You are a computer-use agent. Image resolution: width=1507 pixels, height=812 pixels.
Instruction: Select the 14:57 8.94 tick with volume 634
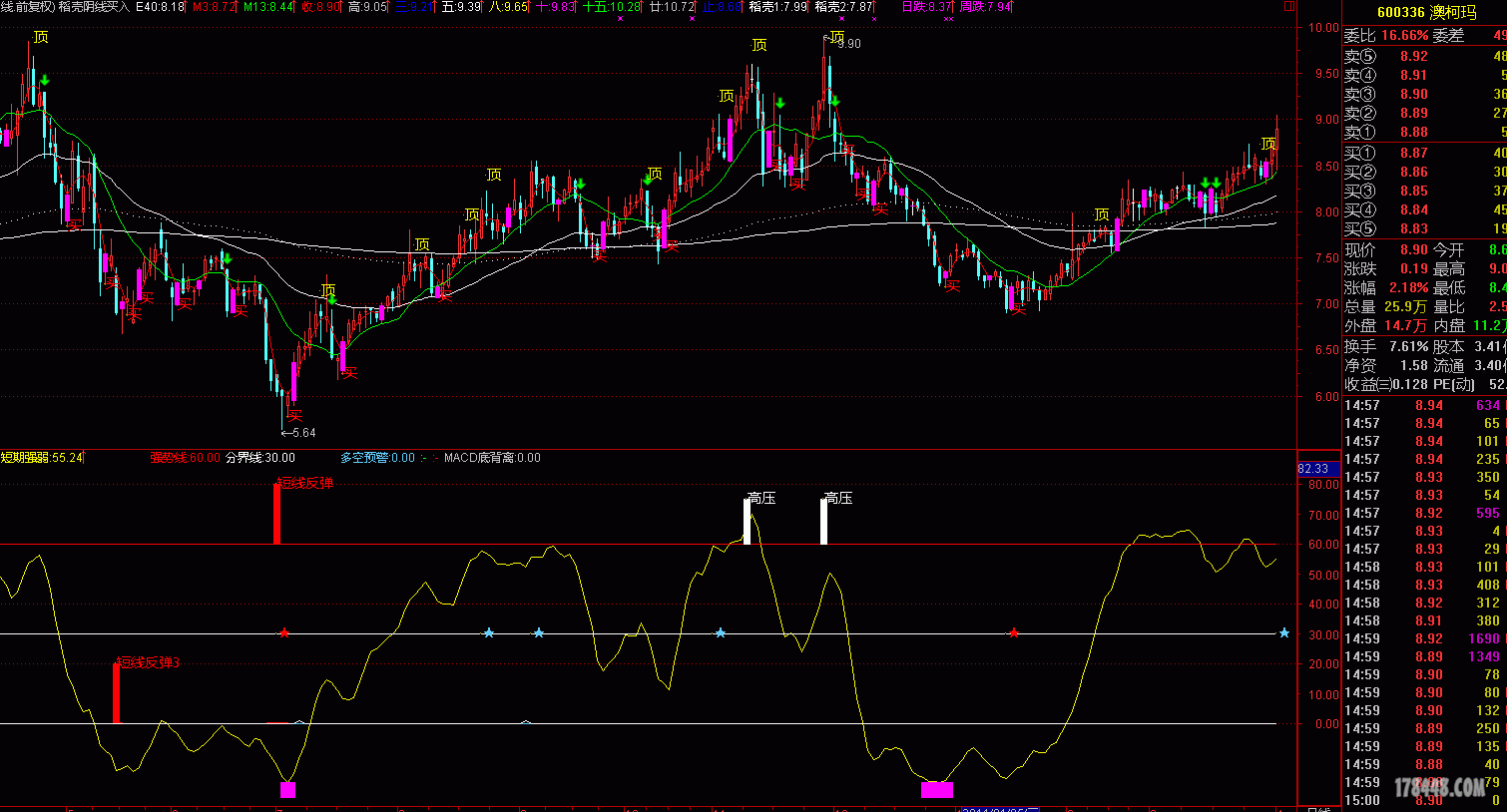coord(1425,405)
